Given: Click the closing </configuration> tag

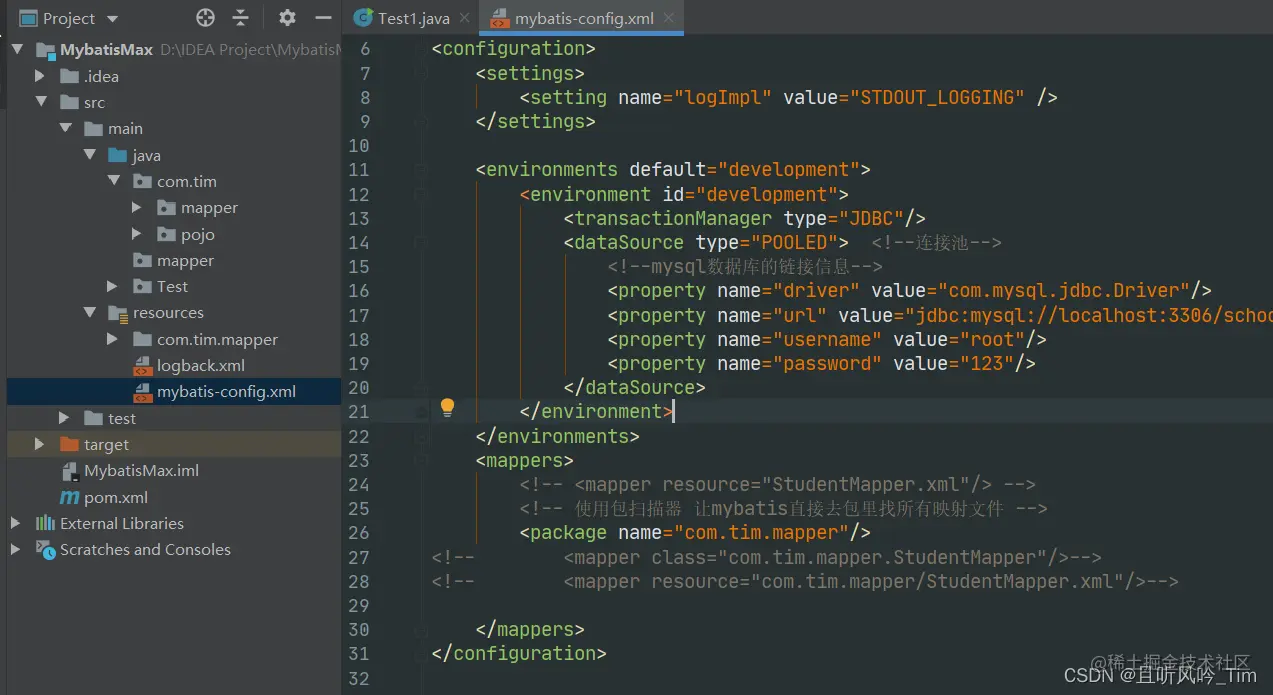Looking at the screenshot, I should [519, 653].
